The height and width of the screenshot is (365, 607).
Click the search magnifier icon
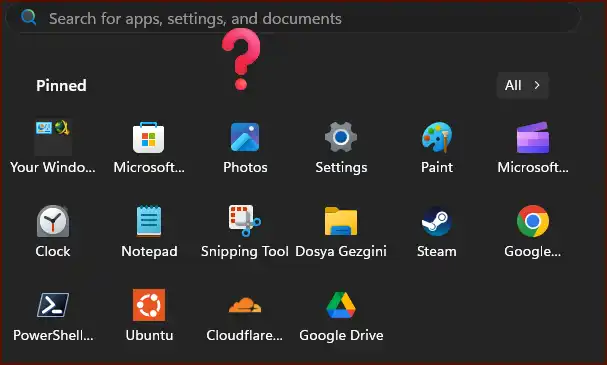[28, 17]
